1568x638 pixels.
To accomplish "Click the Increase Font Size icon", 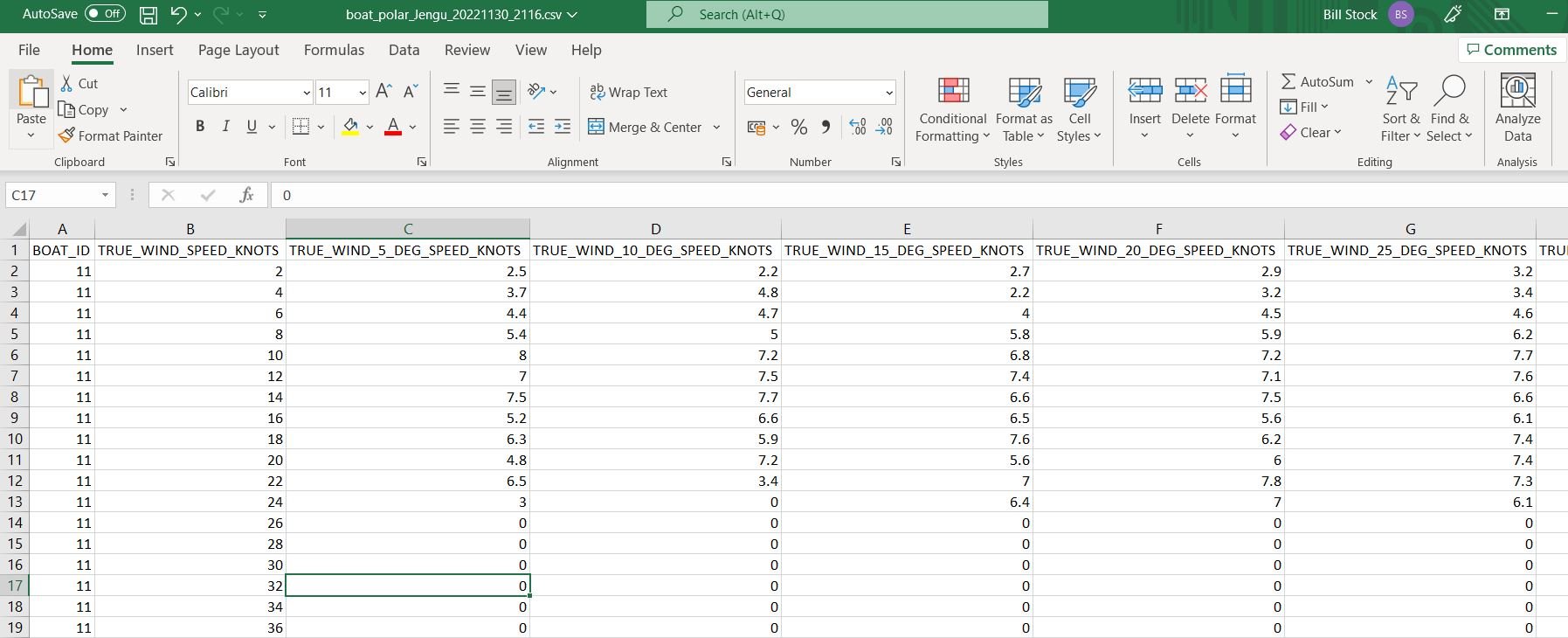I will [383, 92].
